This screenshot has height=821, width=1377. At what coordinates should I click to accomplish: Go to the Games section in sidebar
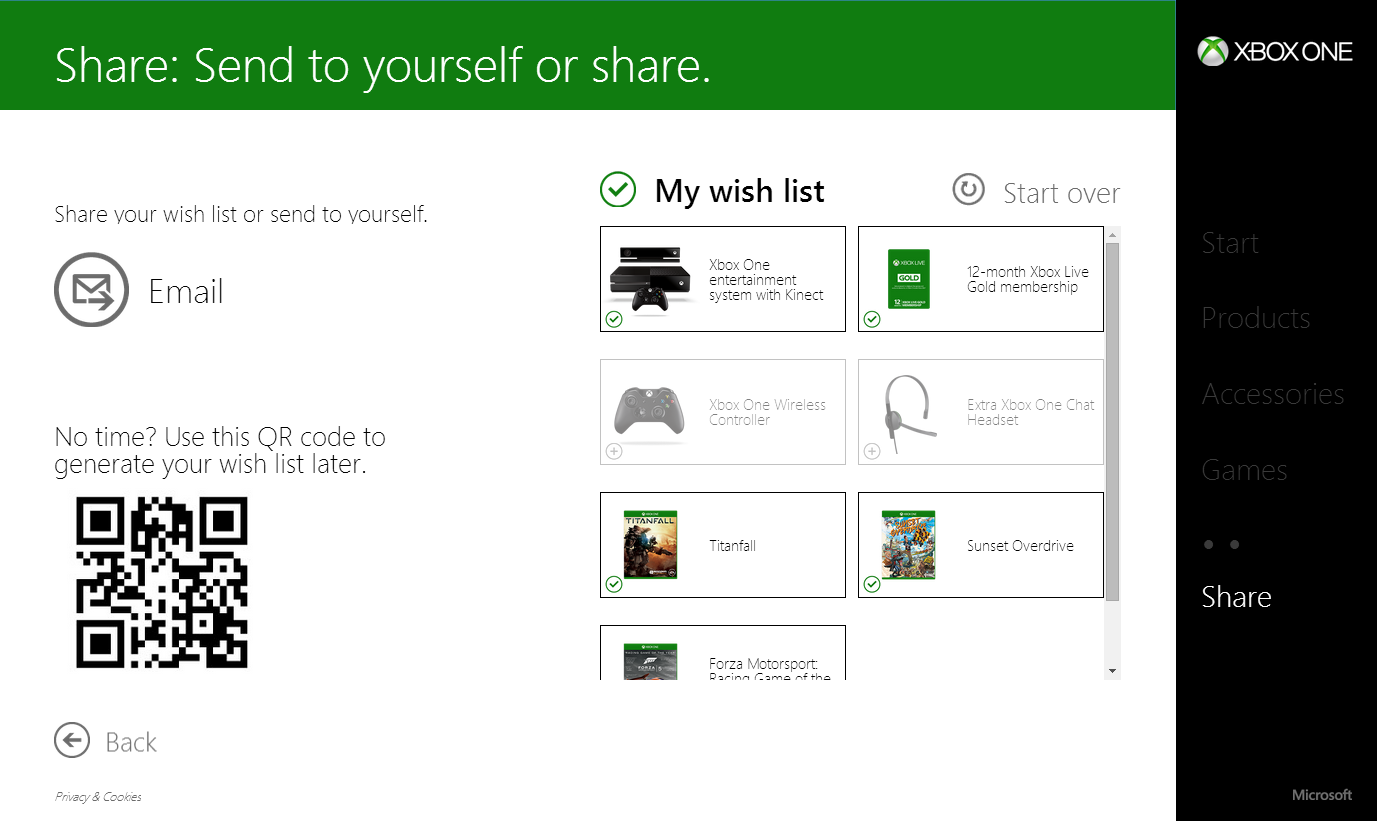pyautogui.click(x=1244, y=470)
